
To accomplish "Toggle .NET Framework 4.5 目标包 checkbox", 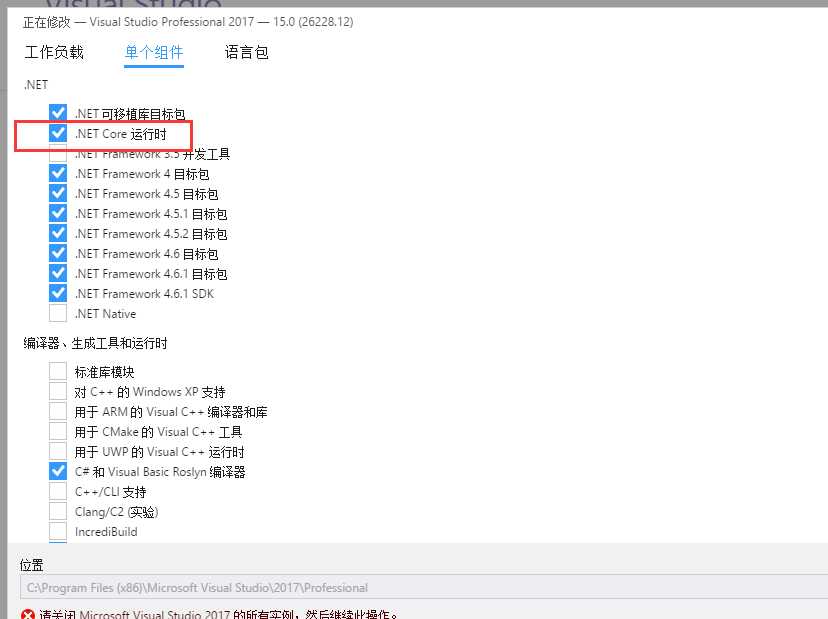I will pos(58,193).
